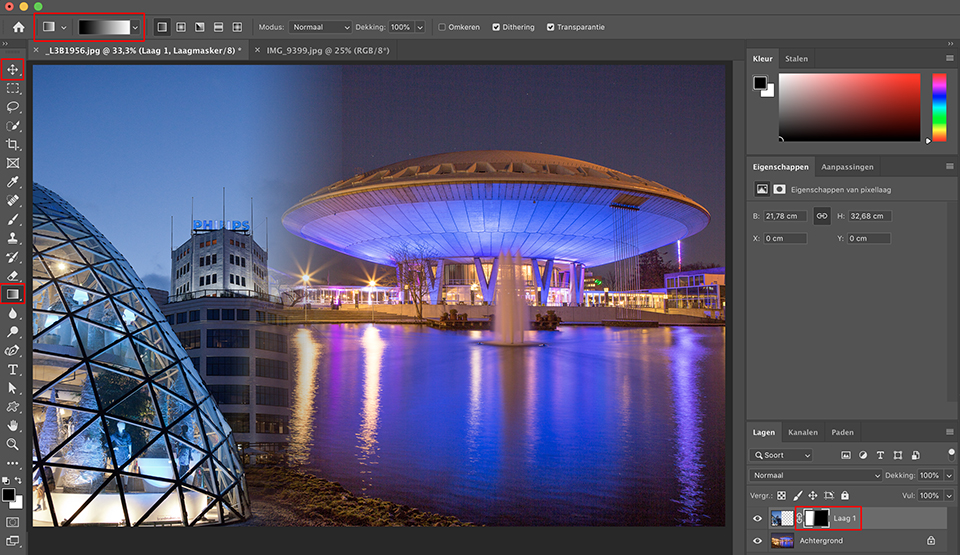This screenshot has height=555, width=960.
Task: Select the Dodge tool
Action: [x=12, y=332]
